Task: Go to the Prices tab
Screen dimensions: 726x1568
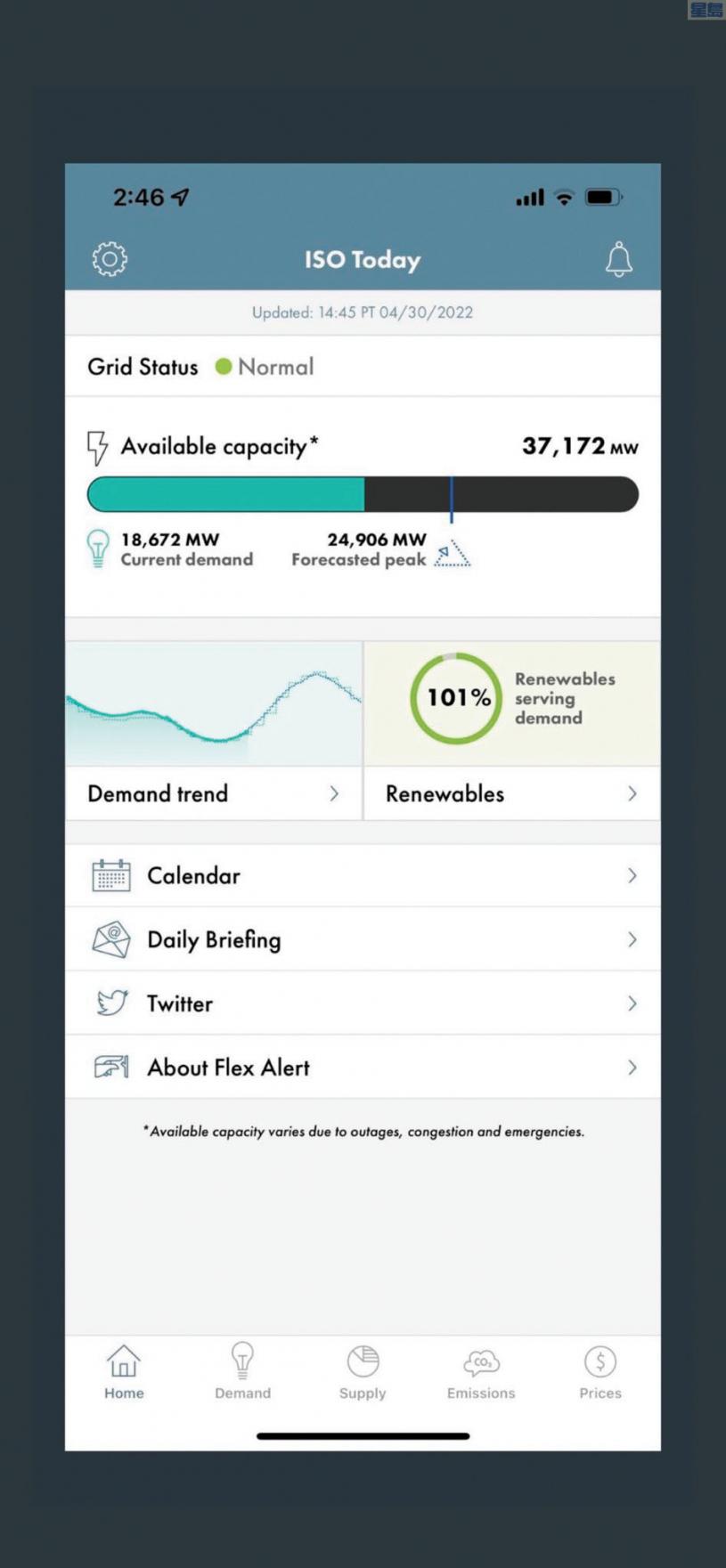Action: (x=600, y=1371)
